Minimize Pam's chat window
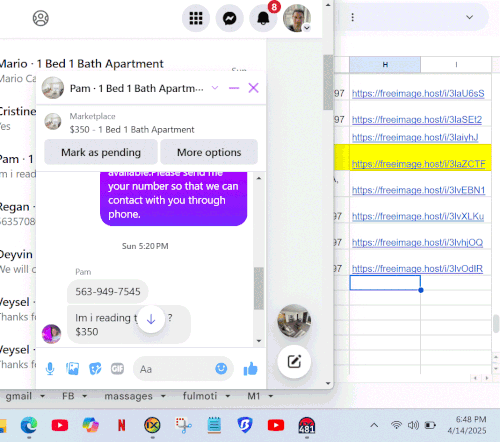This screenshot has width=500, height=442. [x=234, y=88]
